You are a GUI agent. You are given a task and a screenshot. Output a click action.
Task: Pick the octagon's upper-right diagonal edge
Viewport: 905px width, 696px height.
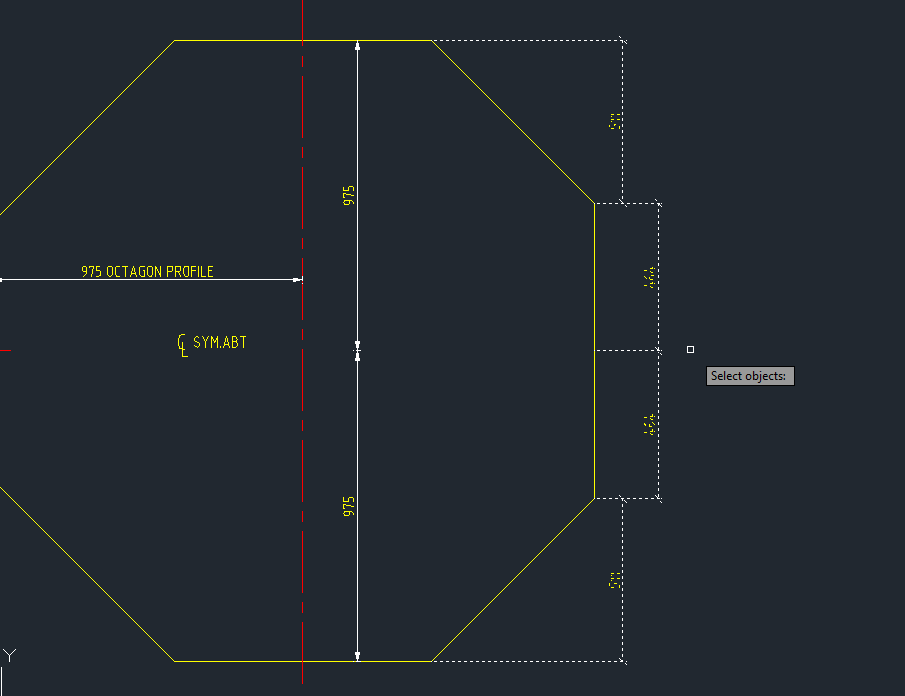coord(513,122)
